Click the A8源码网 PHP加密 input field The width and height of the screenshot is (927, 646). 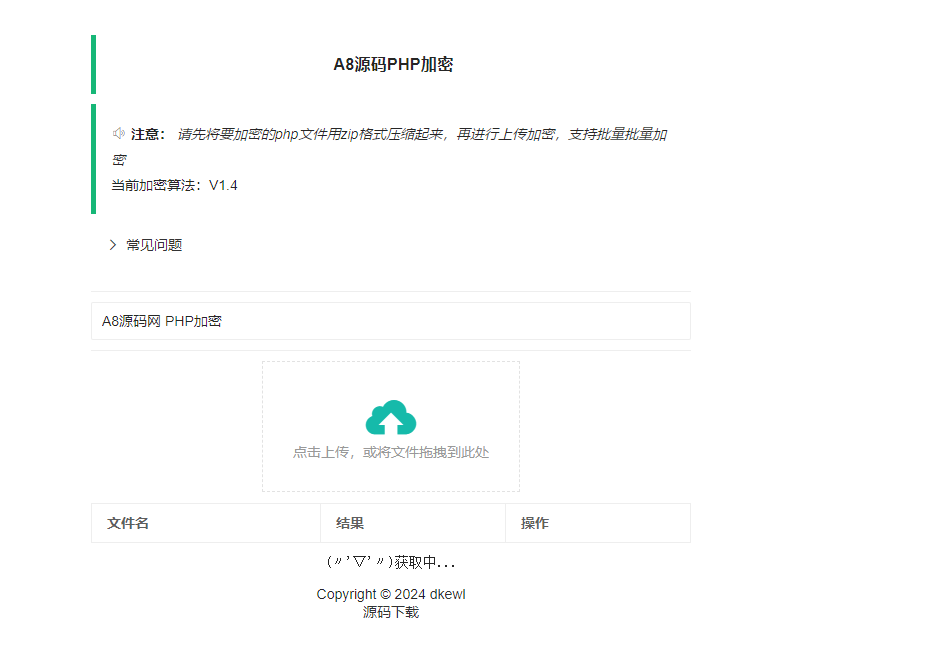click(x=391, y=321)
